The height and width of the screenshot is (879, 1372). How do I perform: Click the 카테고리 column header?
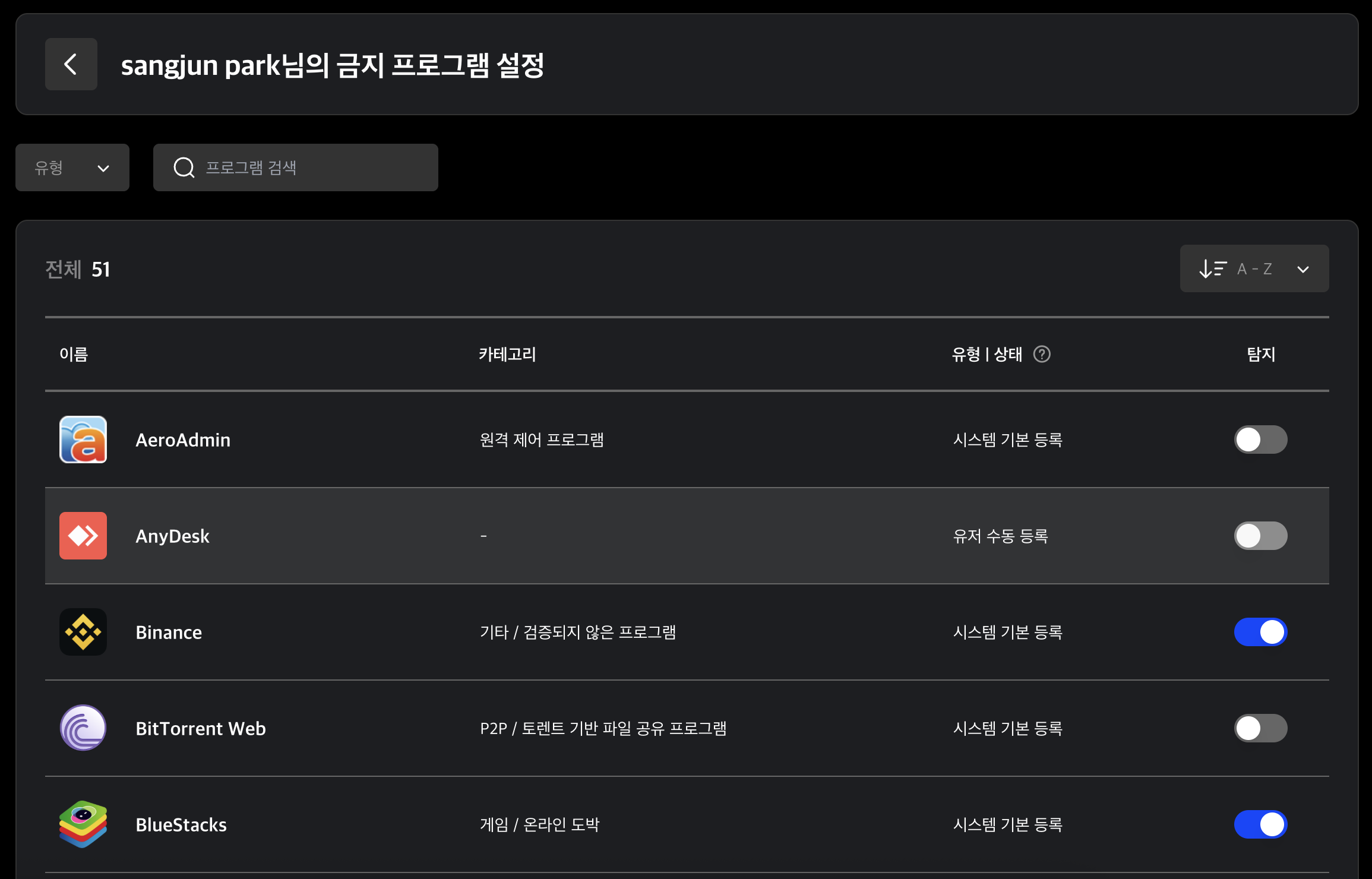pos(507,354)
